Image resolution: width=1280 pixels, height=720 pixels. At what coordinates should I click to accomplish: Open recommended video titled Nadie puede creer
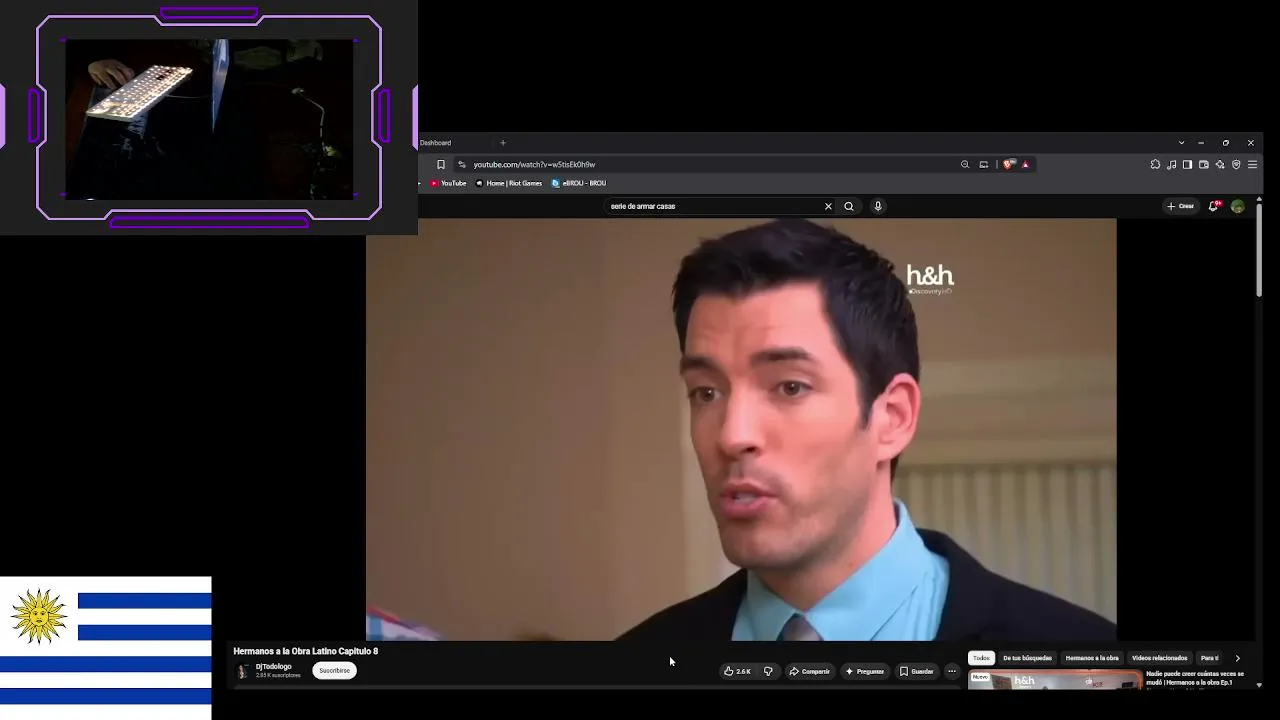point(1195,678)
